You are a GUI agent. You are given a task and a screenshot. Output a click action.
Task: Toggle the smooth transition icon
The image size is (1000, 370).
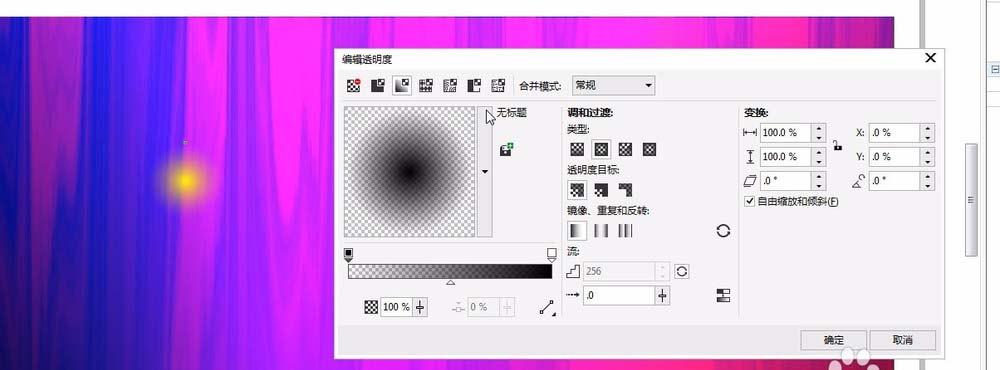coord(723,295)
